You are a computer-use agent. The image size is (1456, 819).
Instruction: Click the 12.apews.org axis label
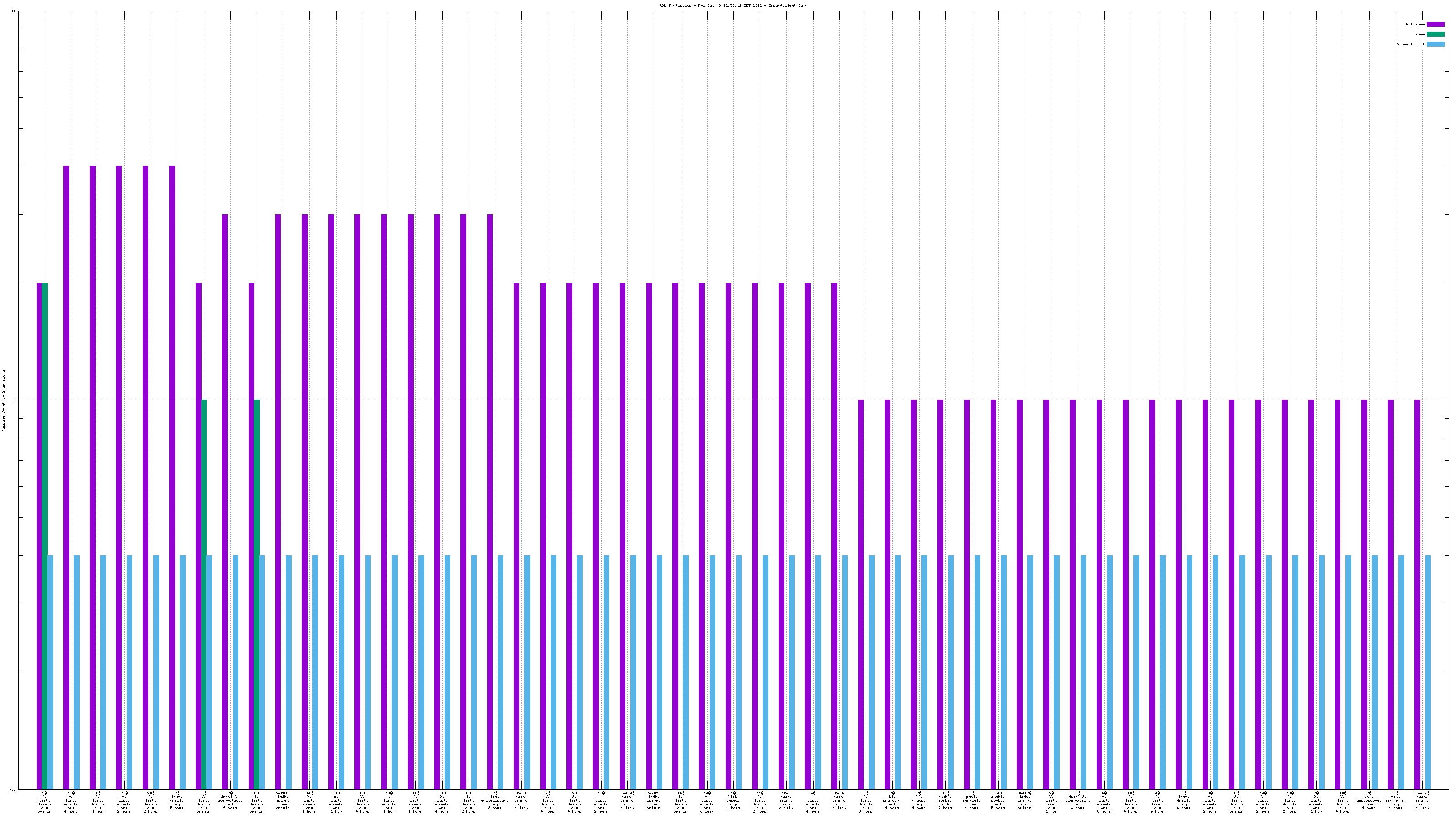coord(919,800)
